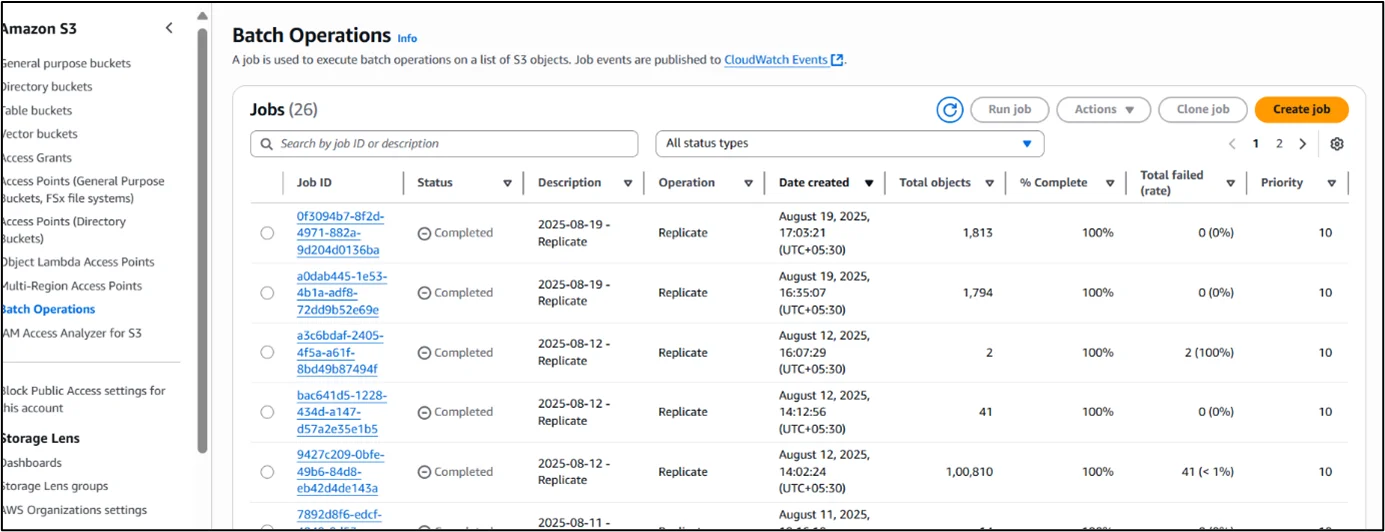Open Batch Operations Info link
The width and height of the screenshot is (1385, 532).
[407, 38]
